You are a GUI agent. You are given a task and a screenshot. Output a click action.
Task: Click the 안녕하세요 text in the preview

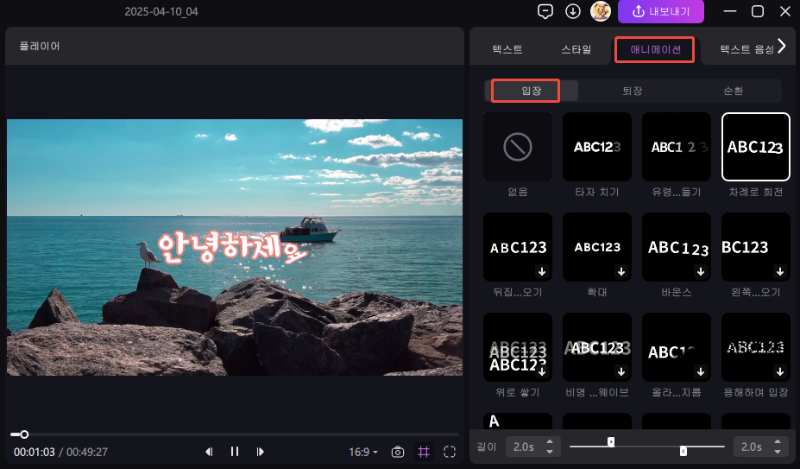tap(232, 248)
